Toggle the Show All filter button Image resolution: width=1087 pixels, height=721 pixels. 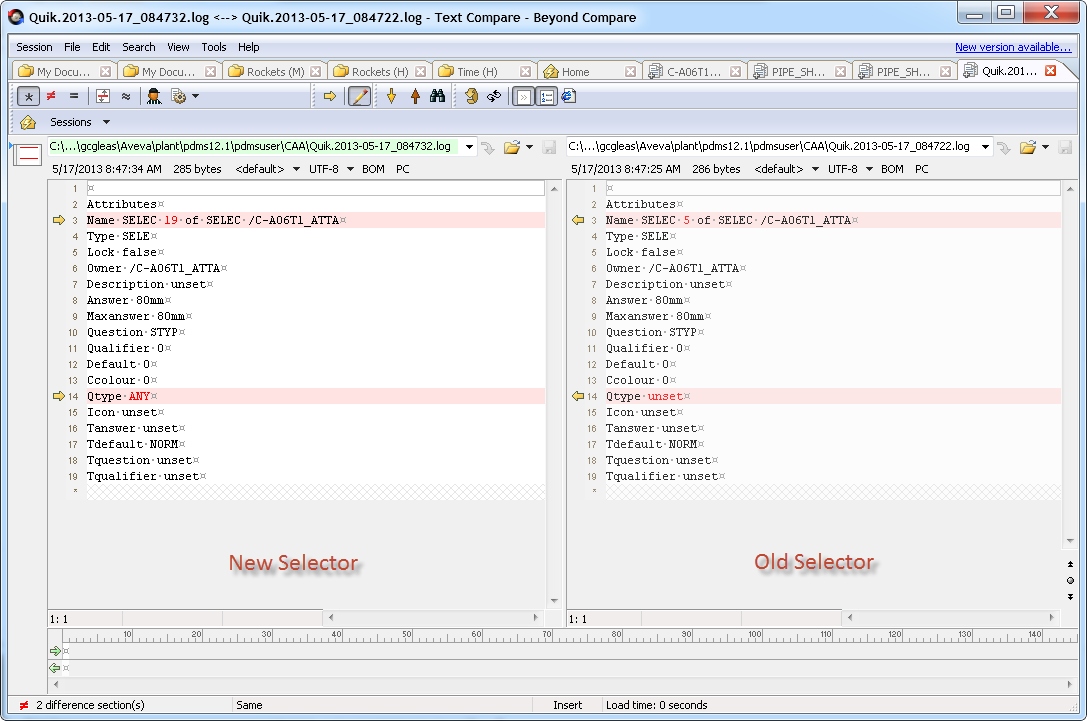pyautogui.click(x=28, y=96)
